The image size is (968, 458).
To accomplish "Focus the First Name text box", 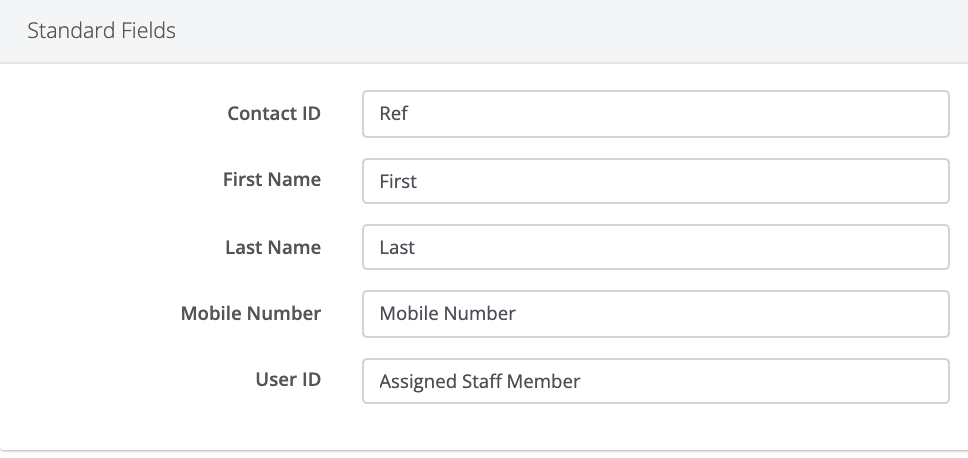I will pos(655,181).
